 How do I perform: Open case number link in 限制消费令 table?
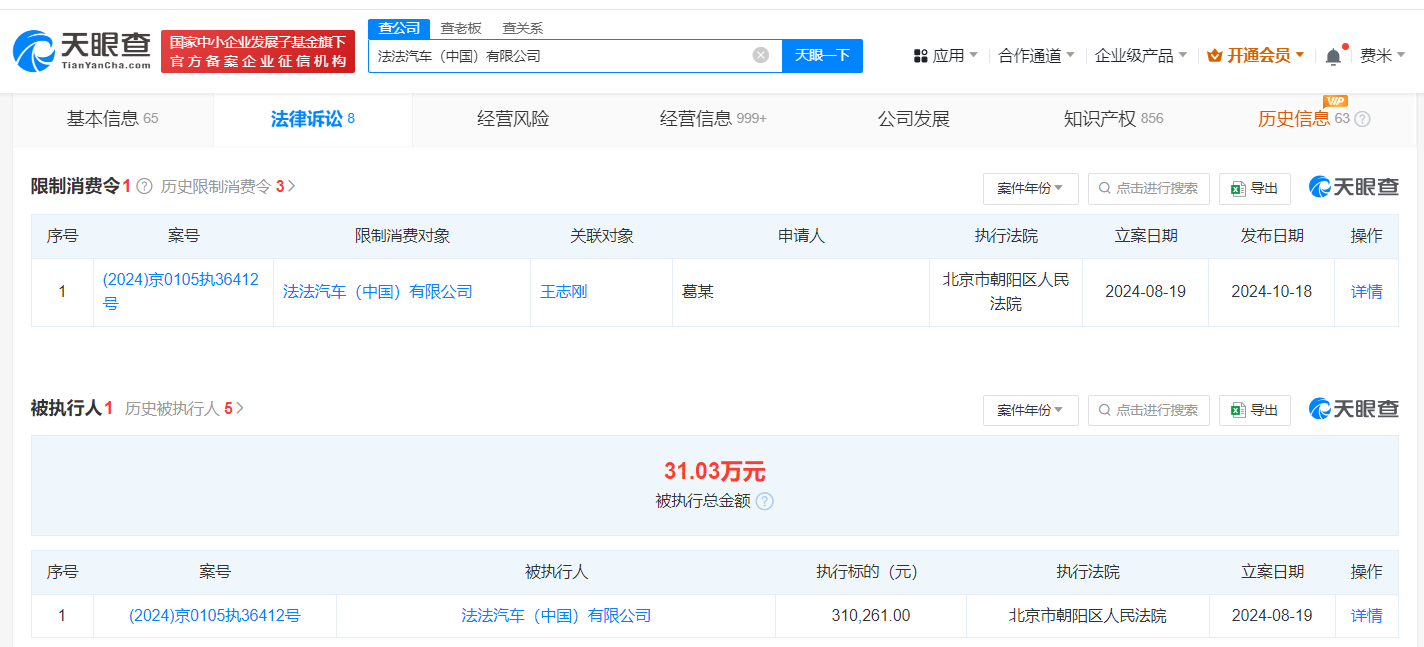tap(181, 292)
